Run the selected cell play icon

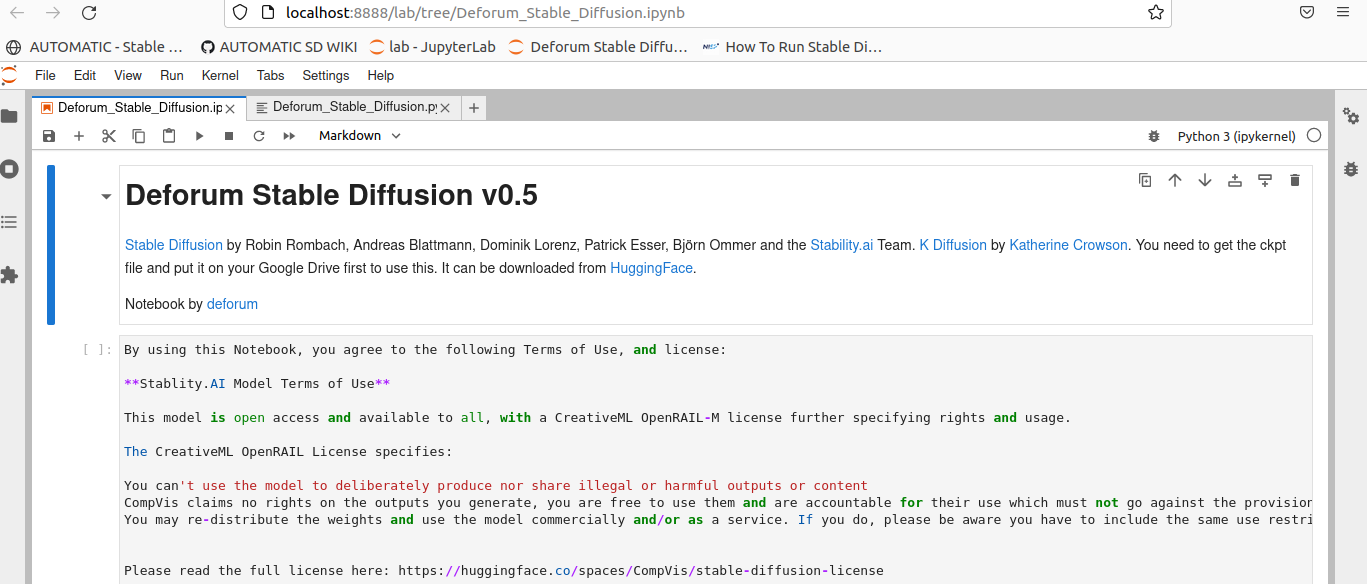199,136
